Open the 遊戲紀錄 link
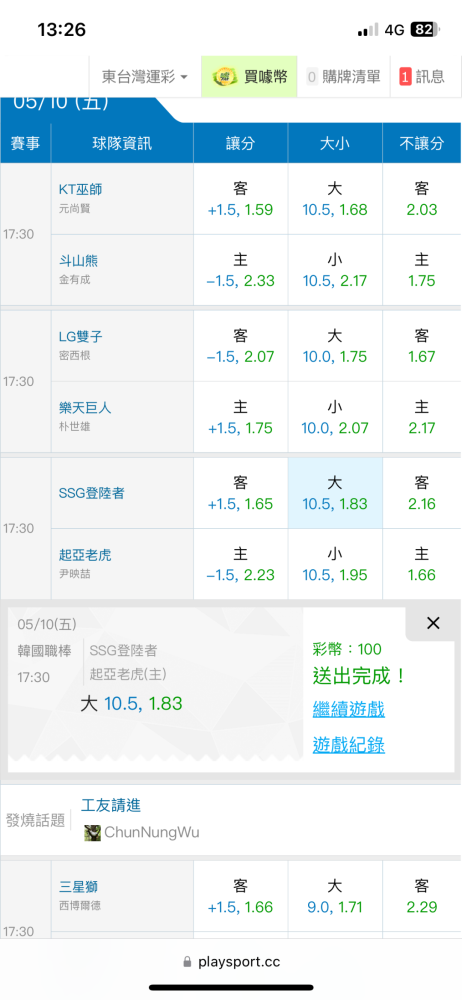 (x=348, y=745)
